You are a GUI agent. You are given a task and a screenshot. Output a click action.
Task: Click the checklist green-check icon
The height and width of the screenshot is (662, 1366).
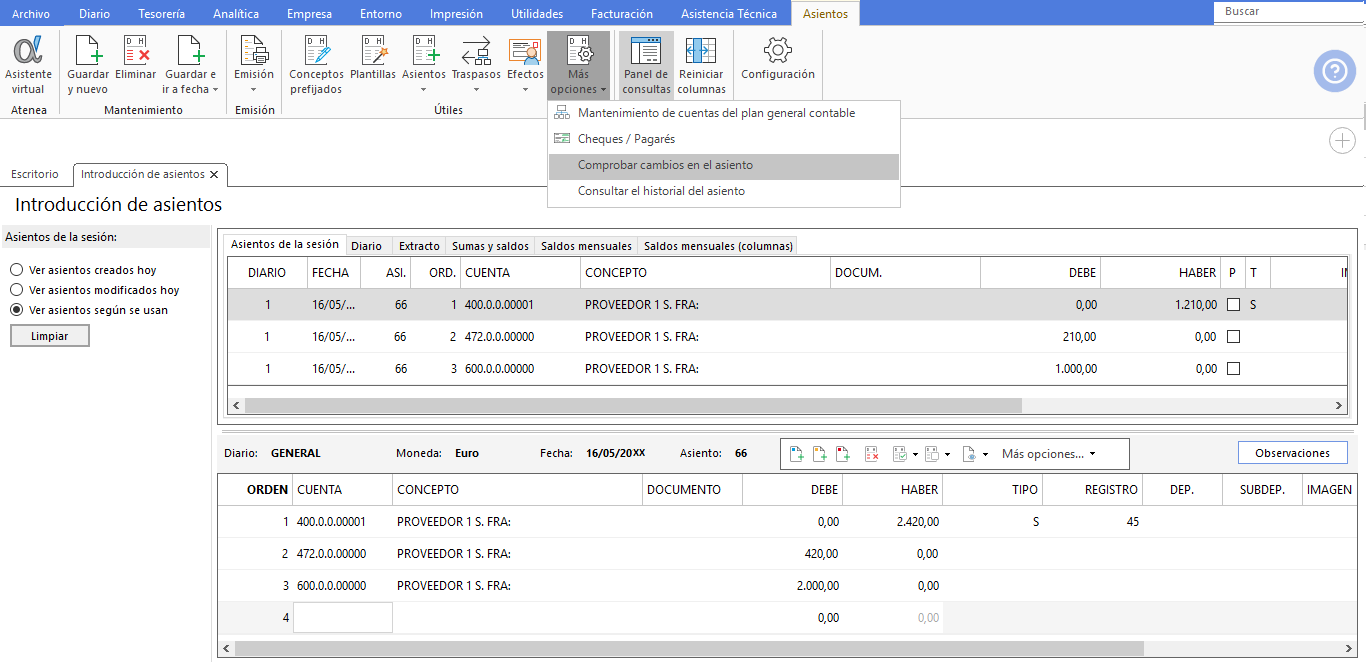click(900, 454)
